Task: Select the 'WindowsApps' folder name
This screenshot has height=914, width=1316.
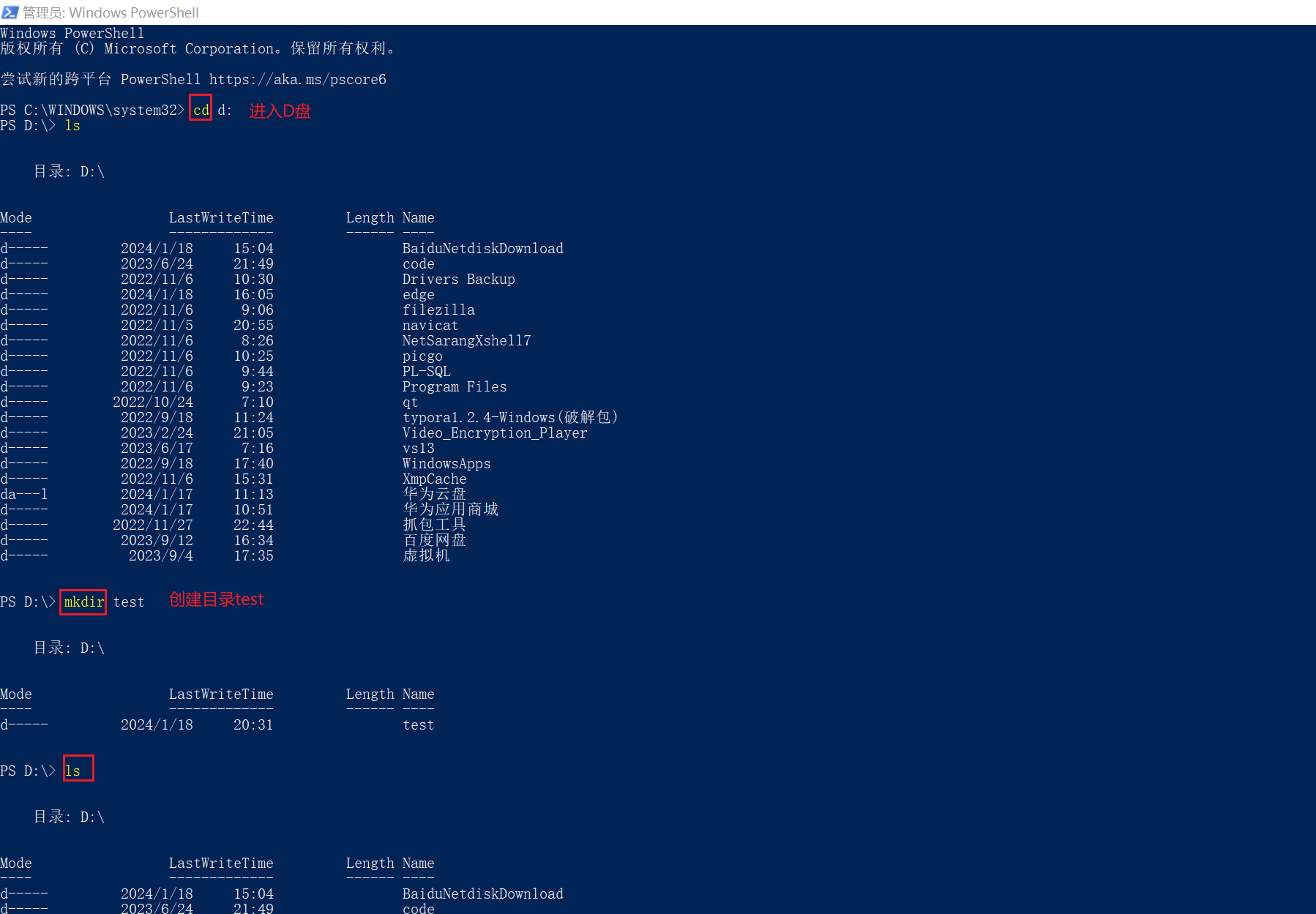Action: click(446, 463)
